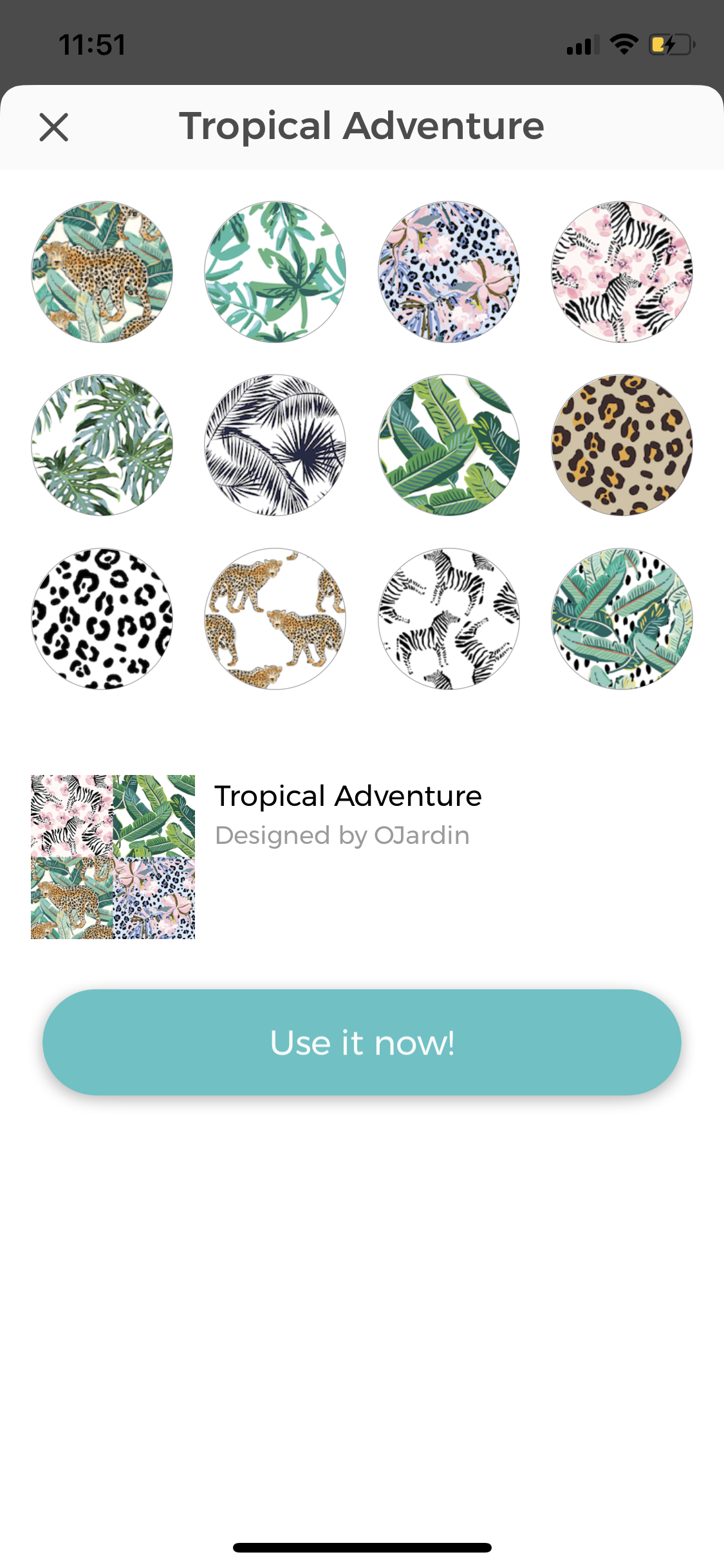This screenshot has height=1568, width=724.
Task: Open the Tropical Adventure collection thumbnail
Action: click(x=113, y=857)
